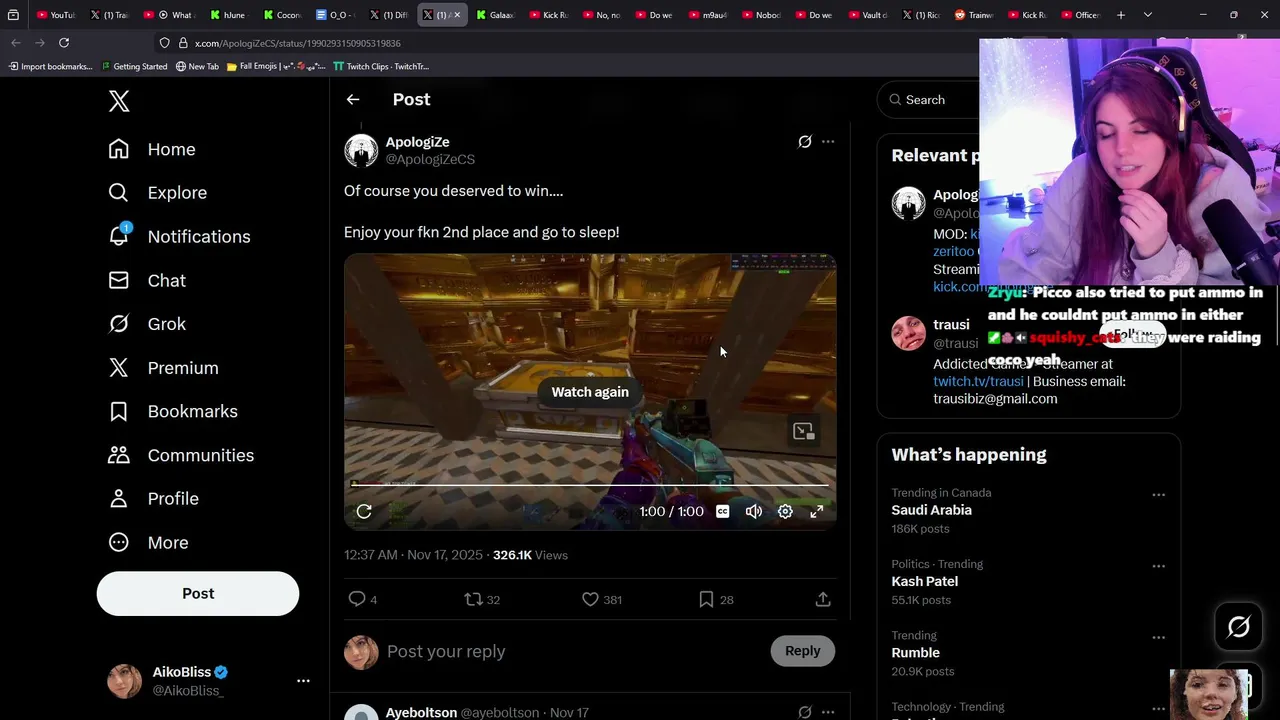Click the Saudi Arabia trending topic
The width and height of the screenshot is (1280, 720).
pos(931,510)
